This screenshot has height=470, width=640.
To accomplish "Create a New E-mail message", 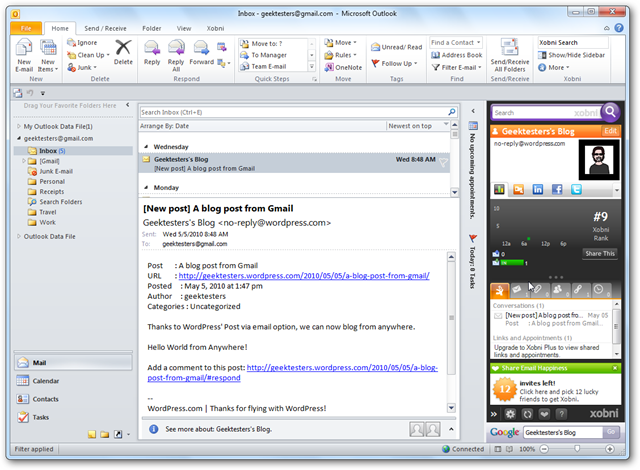I will tap(24, 56).
